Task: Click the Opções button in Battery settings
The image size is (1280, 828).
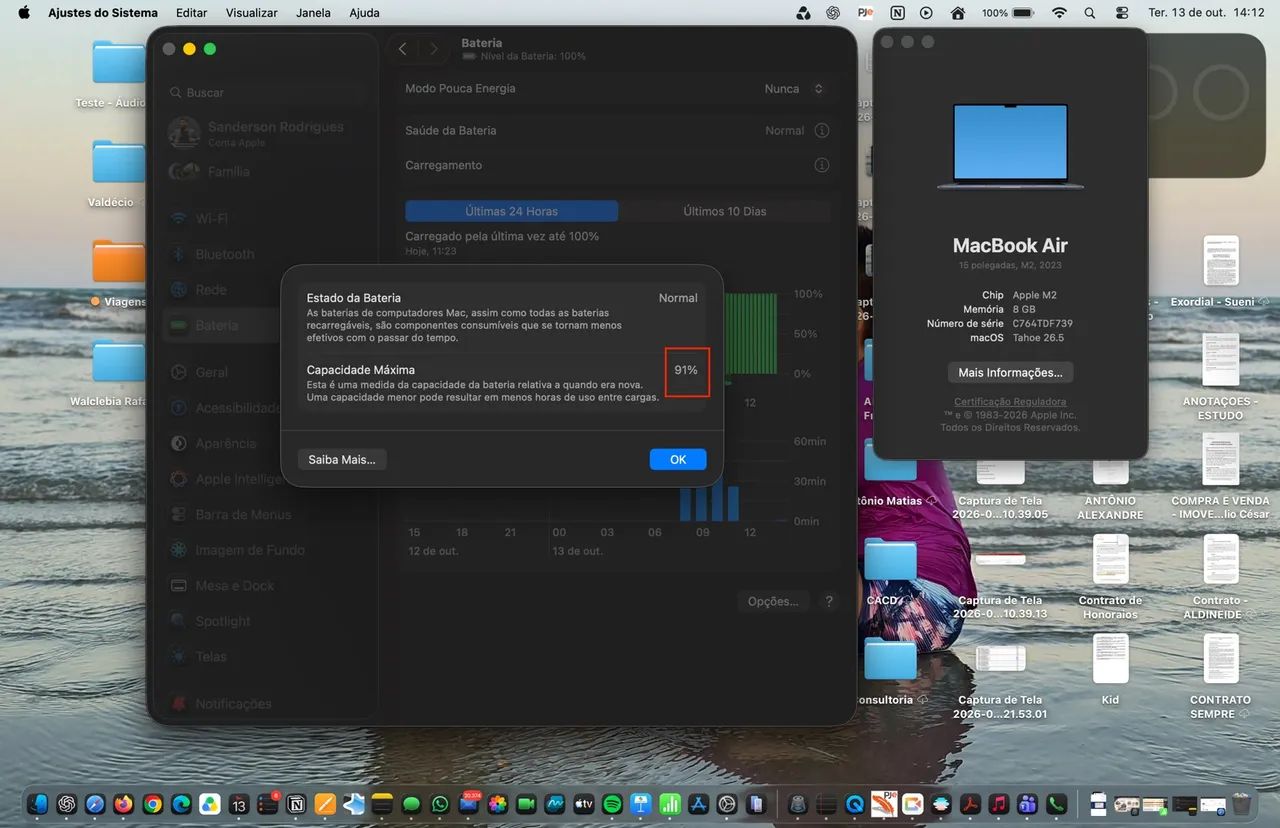Action: pyautogui.click(x=773, y=601)
